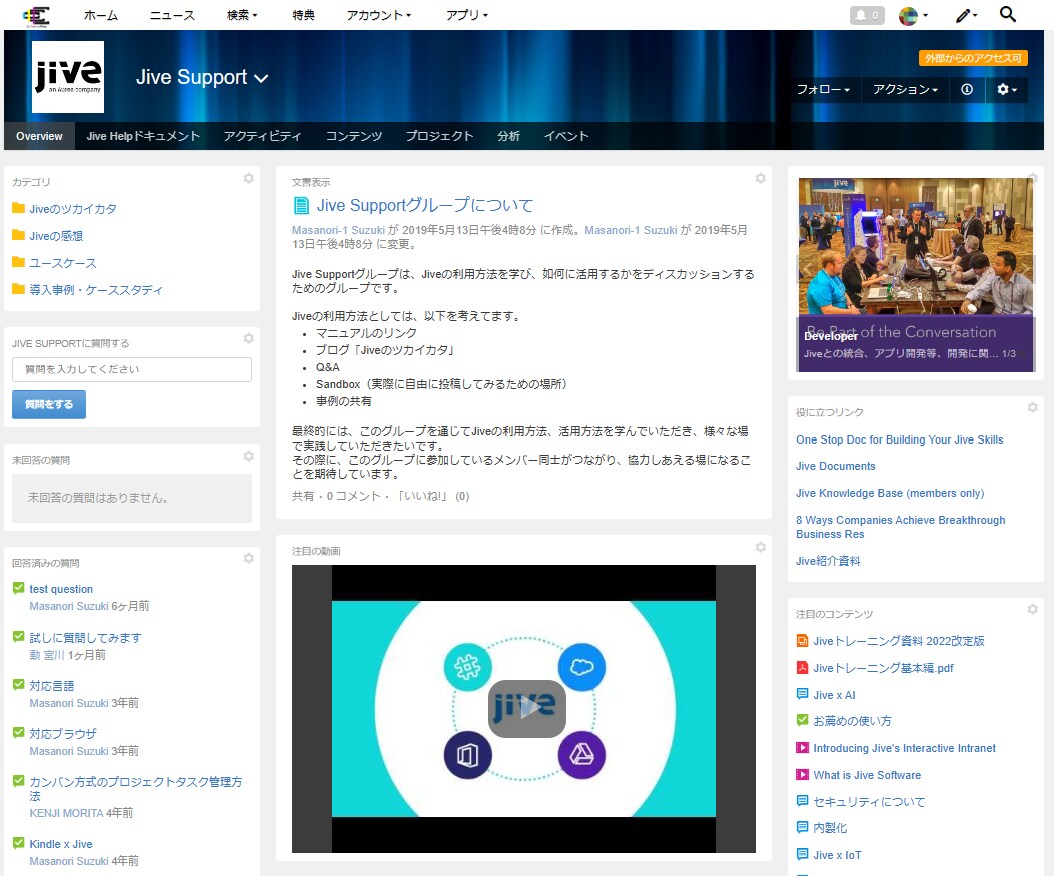The width and height of the screenshot is (1054, 876).
Task: Click the folder icon for ユースケース
Action: click(x=18, y=262)
